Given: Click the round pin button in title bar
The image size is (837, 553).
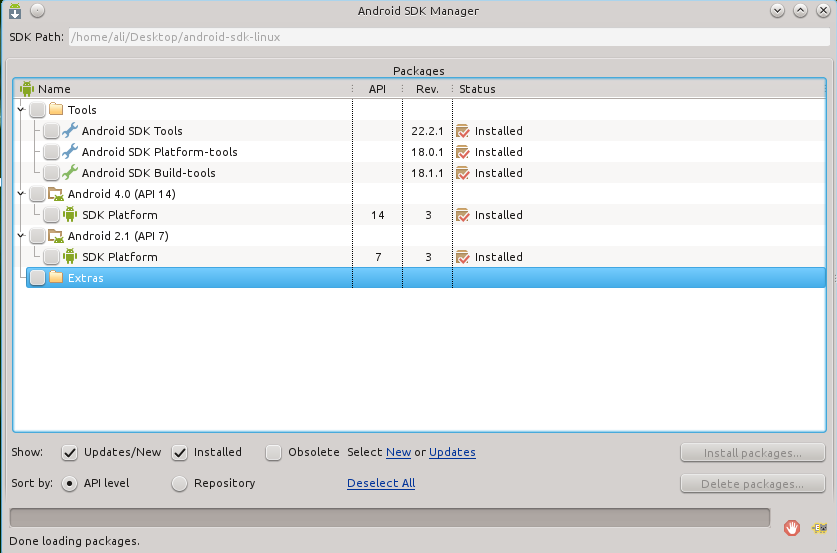Looking at the screenshot, I should 37,10.
